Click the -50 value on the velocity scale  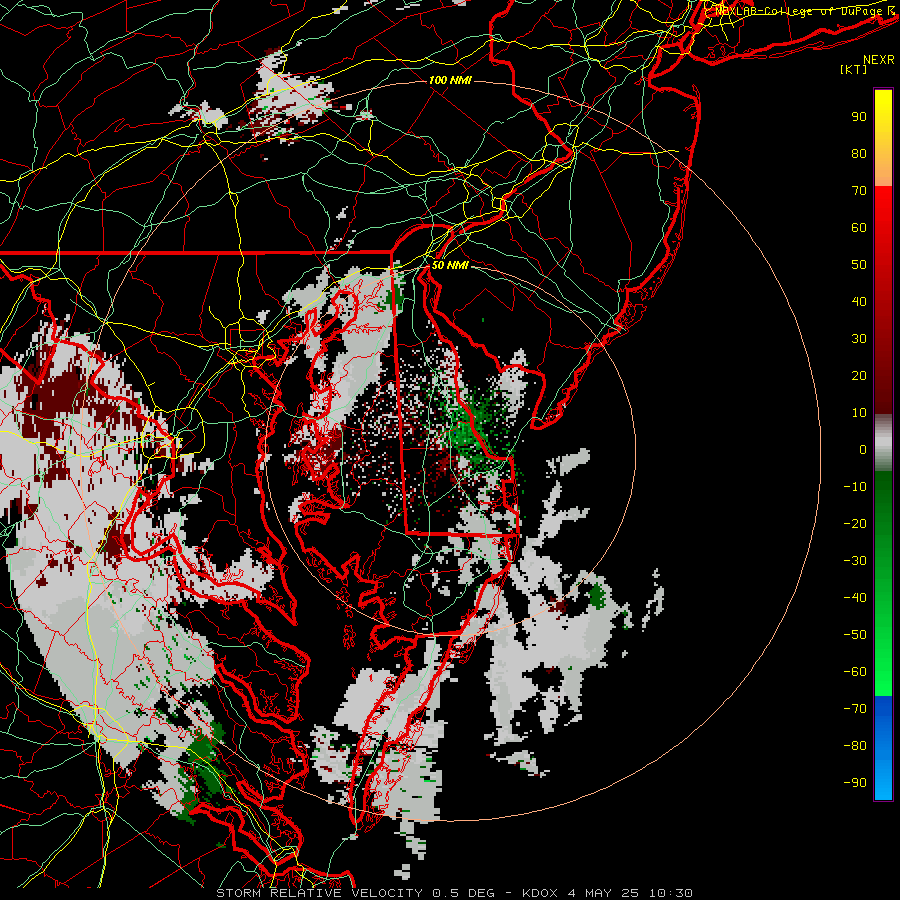tap(855, 635)
